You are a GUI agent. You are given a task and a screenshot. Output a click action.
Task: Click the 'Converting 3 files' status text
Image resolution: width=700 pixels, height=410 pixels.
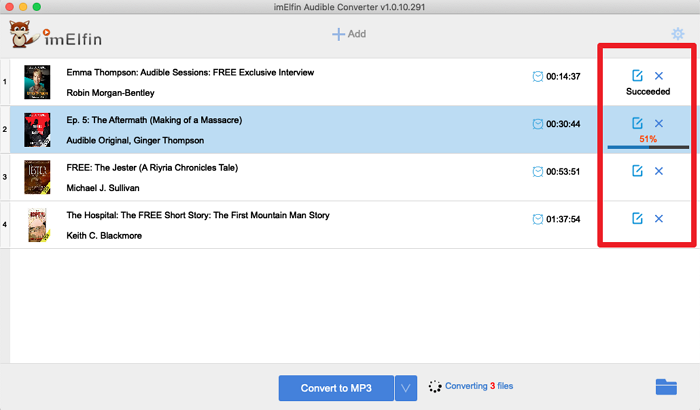(x=479, y=386)
